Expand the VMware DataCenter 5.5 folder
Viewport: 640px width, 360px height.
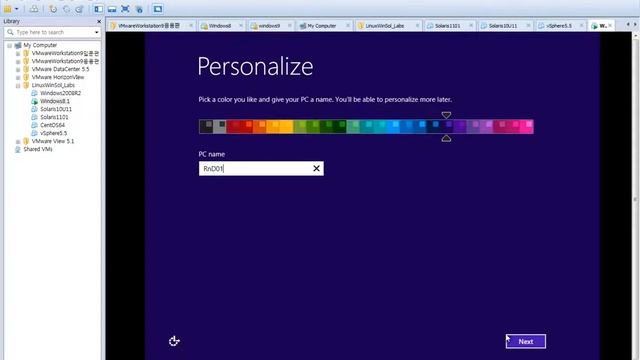coord(18,69)
